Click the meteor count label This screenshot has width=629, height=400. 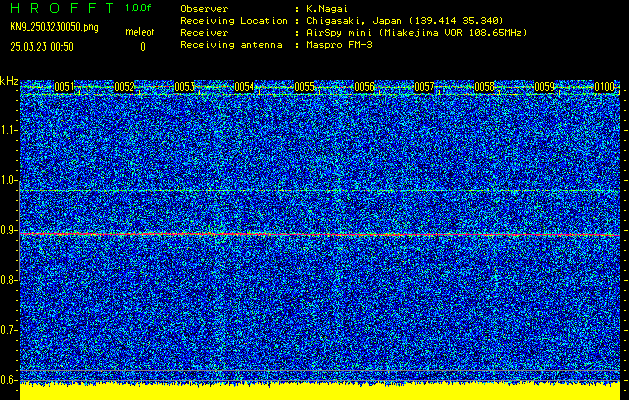pos(140,32)
